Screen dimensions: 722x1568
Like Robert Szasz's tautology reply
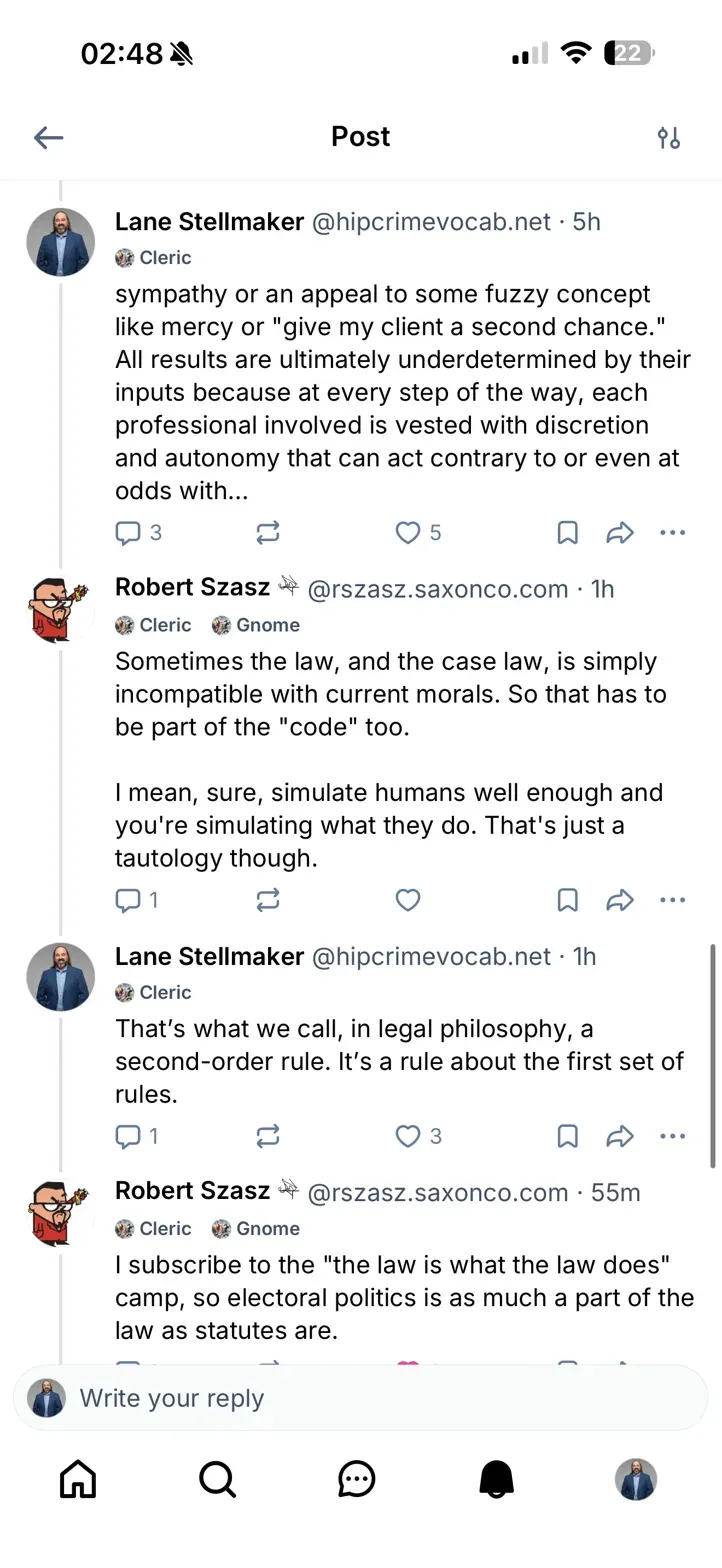pyautogui.click(x=407, y=900)
